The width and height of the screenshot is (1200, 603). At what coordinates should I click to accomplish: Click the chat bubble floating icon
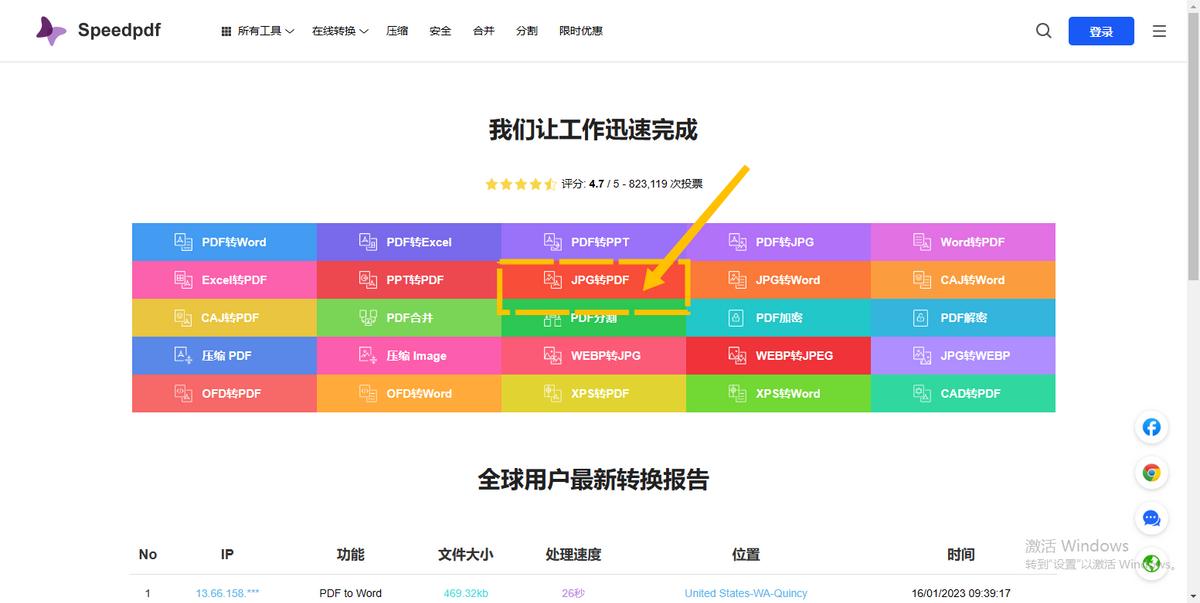click(x=1151, y=519)
